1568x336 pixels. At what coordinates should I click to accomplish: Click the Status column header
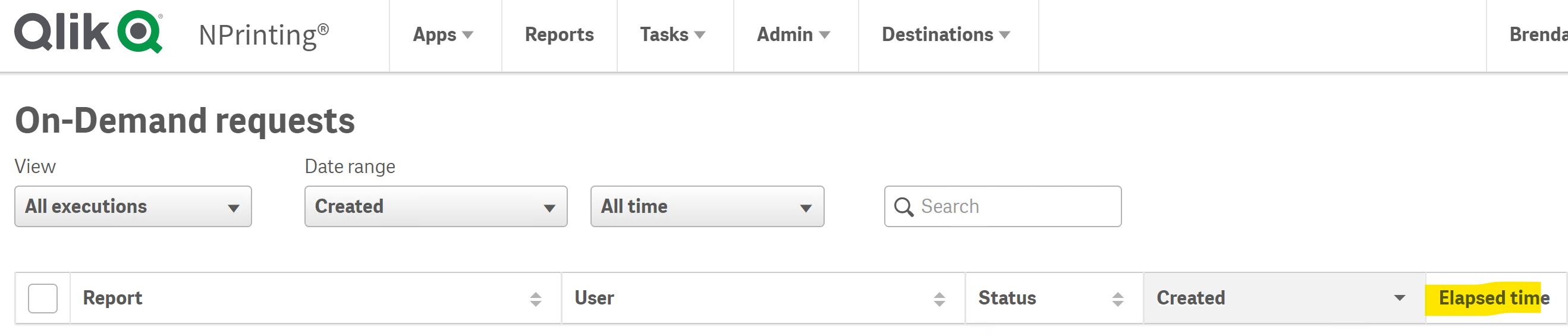pos(1007,299)
